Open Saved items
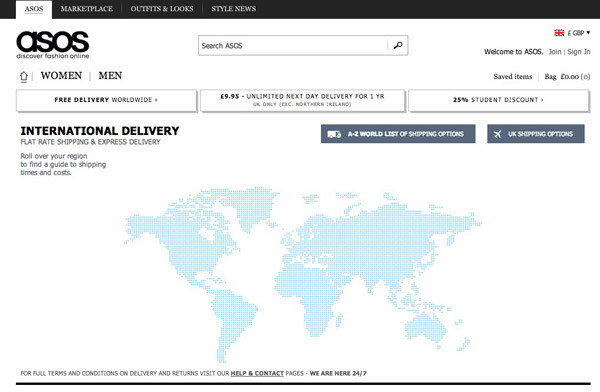This screenshot has width=600, height=392. (513, 77)
